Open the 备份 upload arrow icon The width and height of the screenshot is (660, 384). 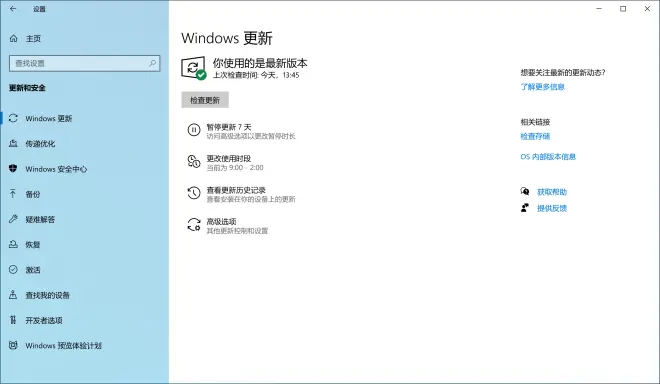click(13, 194)
